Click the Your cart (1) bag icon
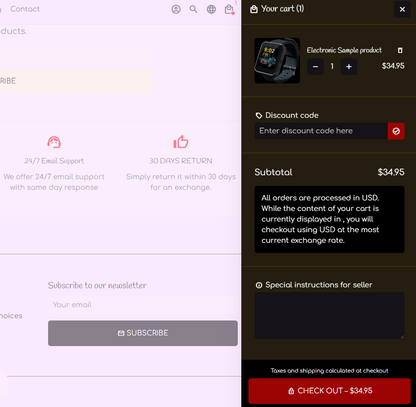Viewport: 416px width, 407px height. tap(254, 9)
